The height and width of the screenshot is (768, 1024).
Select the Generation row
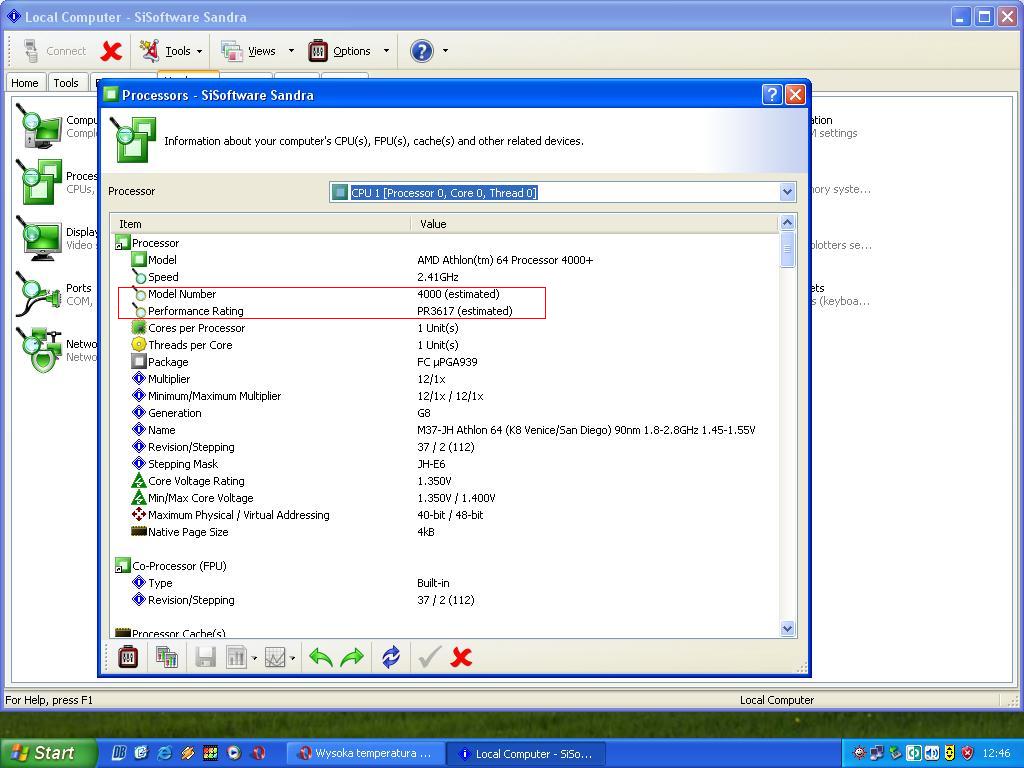click(x=444, y=413)
